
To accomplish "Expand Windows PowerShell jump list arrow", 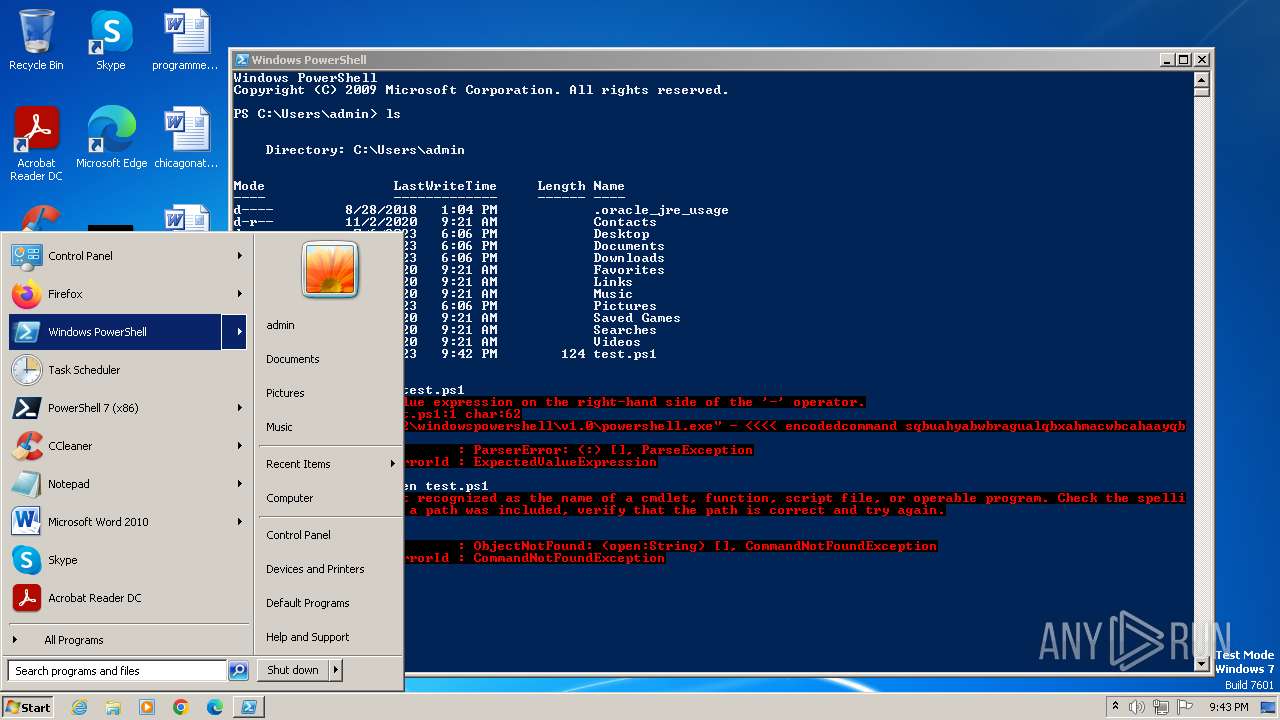I will click(235, 332).
